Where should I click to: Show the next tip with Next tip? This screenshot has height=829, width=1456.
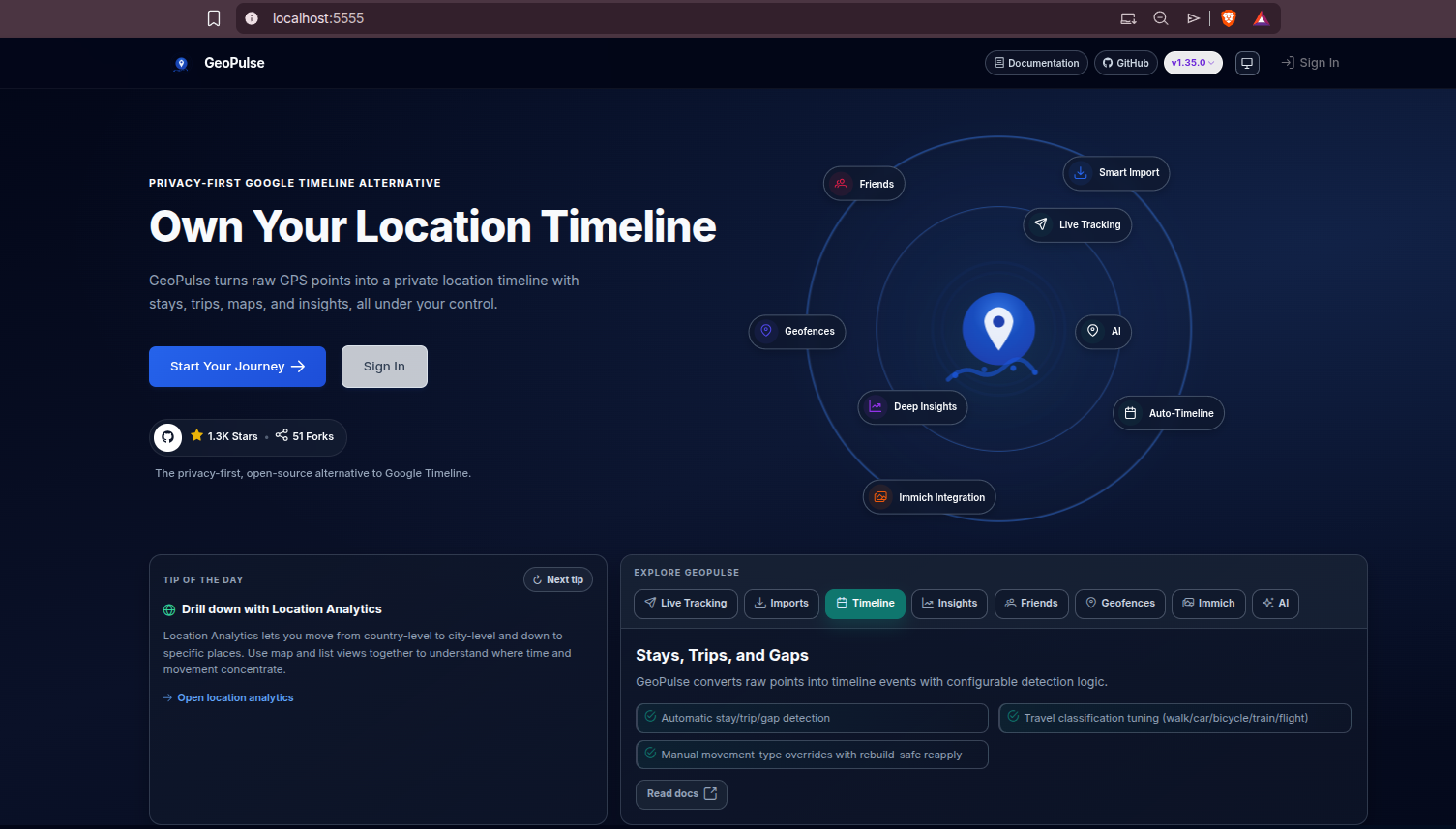tap(558, 580)
